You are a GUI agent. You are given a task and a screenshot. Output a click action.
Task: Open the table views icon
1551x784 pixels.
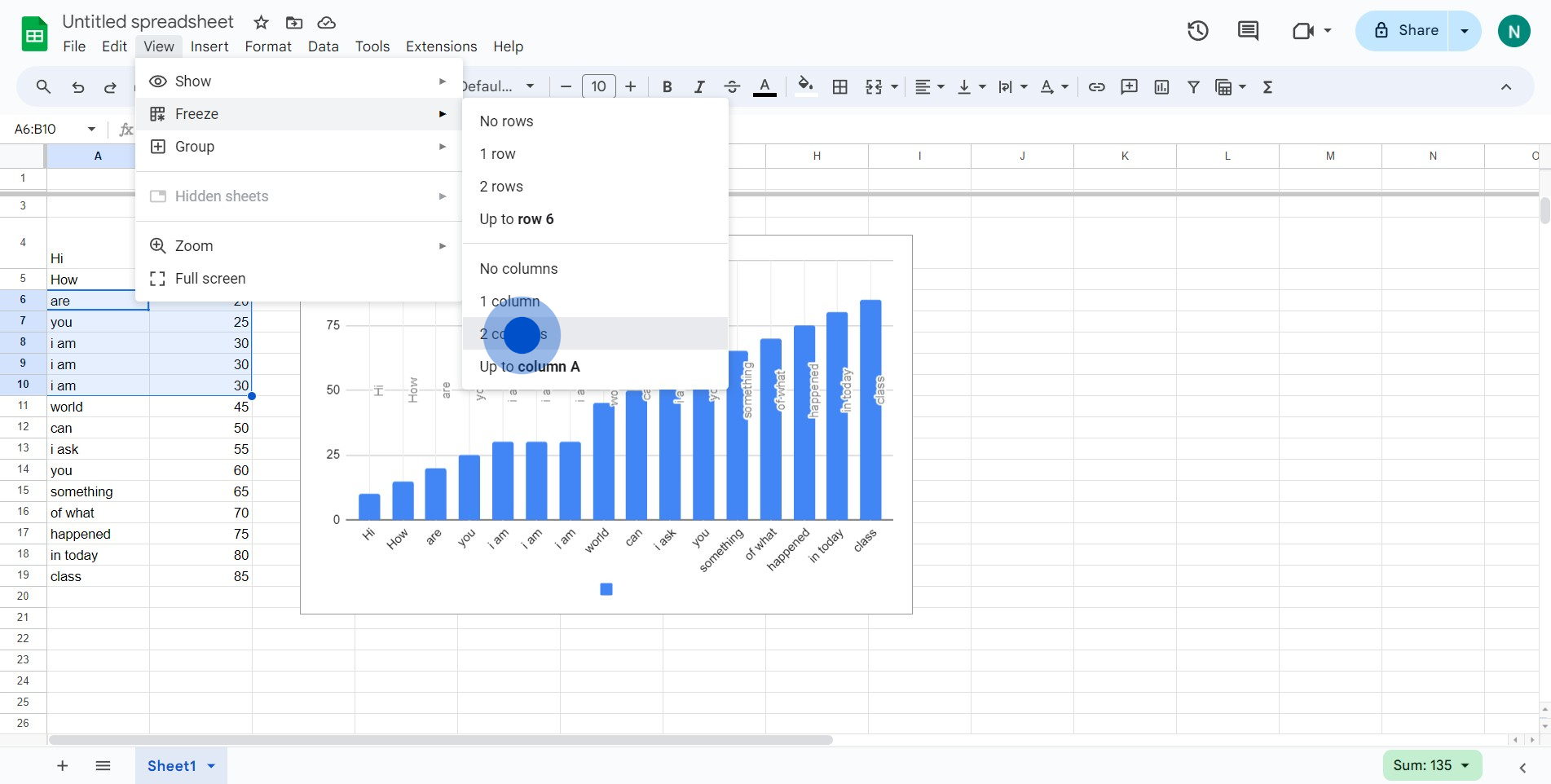coord(1223,87)
